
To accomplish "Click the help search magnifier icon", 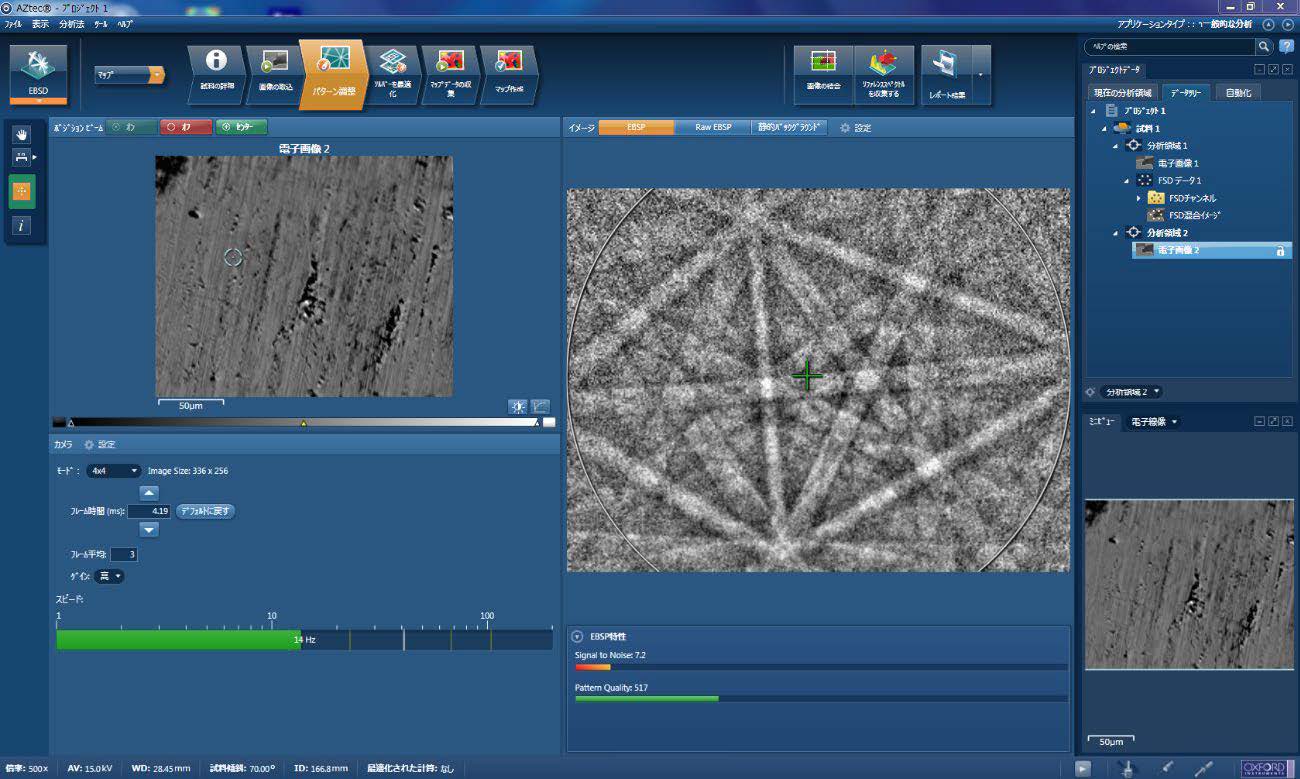I will coord(1264,47).
